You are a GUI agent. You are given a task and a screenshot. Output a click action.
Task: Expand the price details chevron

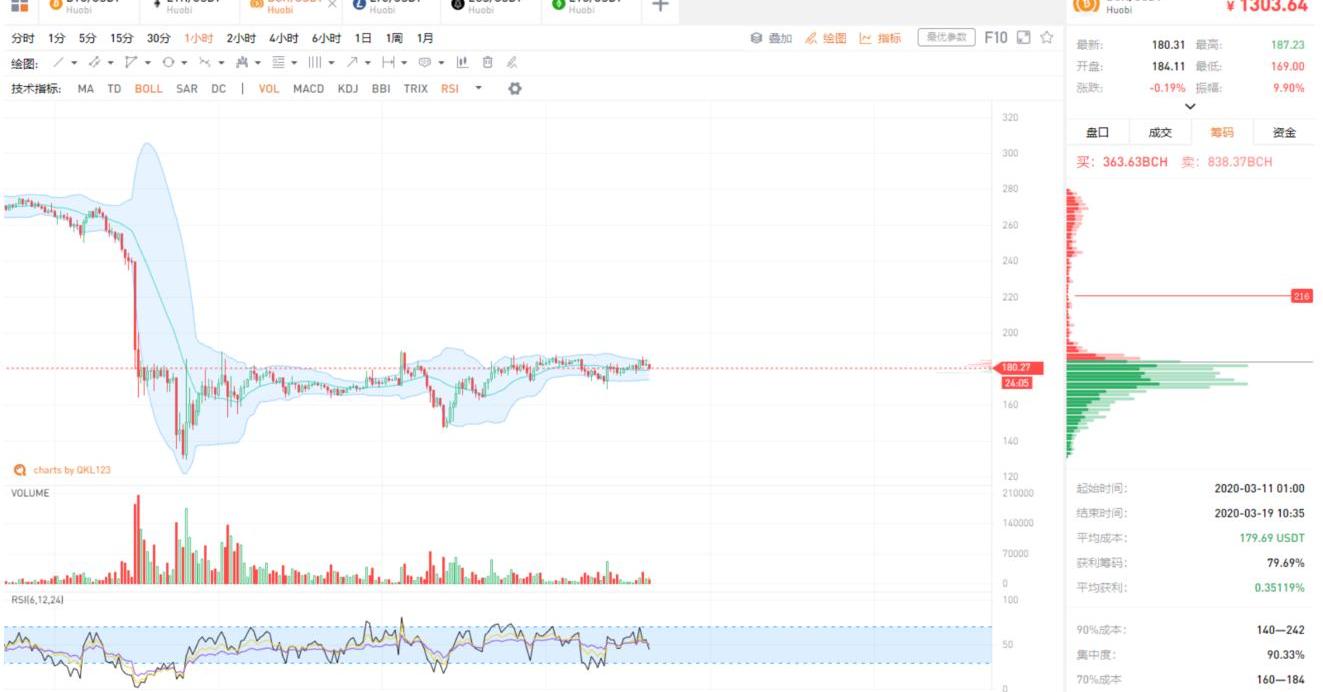[1190, 106]
